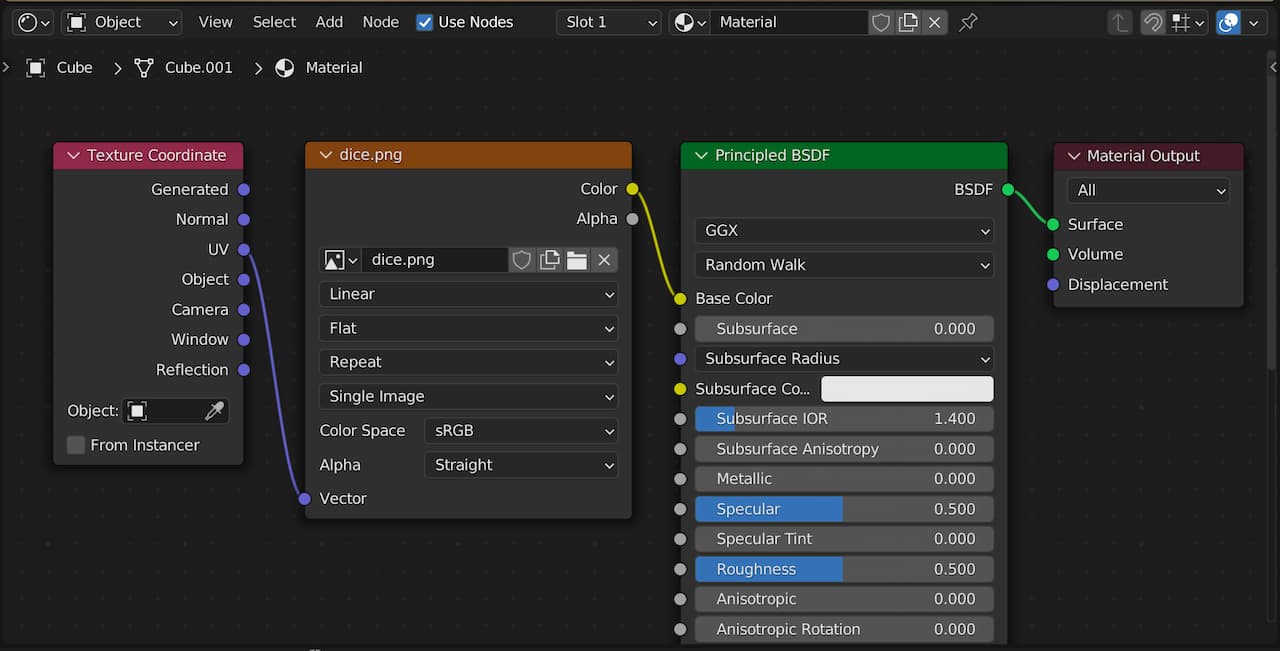Open the GGX distribution dropdown
This screenshot has width=1280, height=651.
(843, 230)
